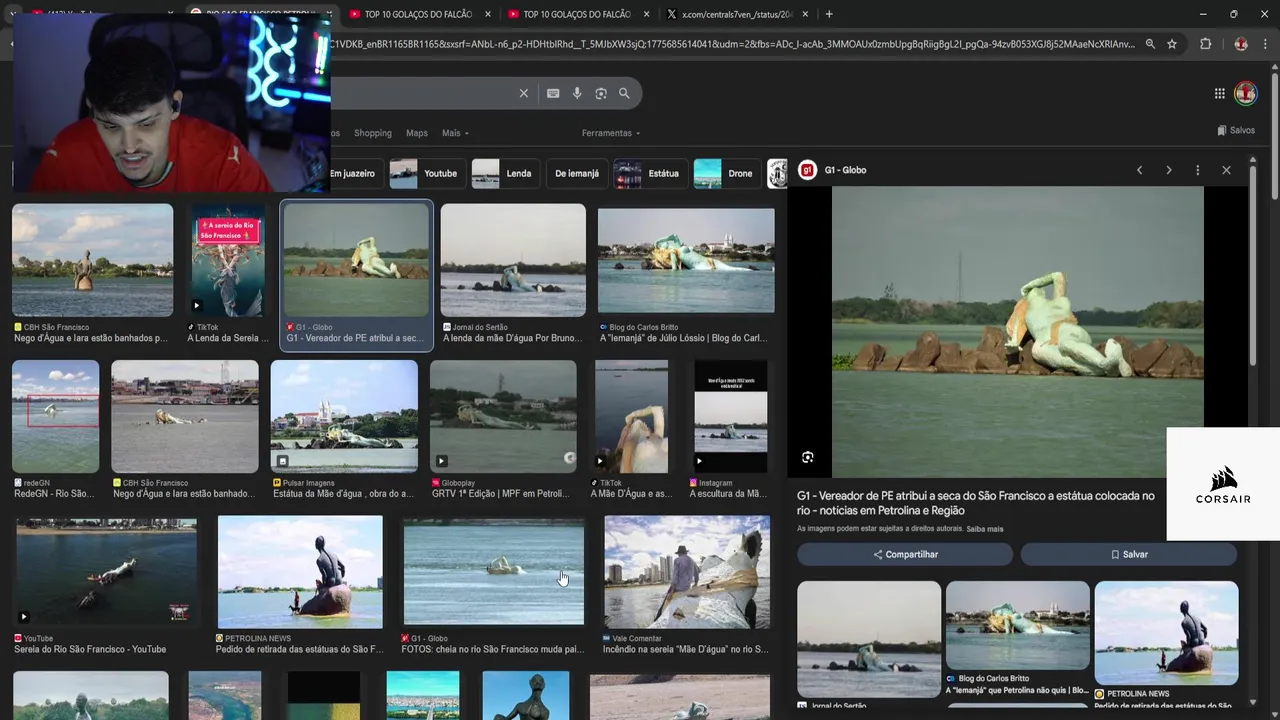
Task: Expand the Ferramentas dropdown
Action: pyautogui.click(x=611, y=133)
